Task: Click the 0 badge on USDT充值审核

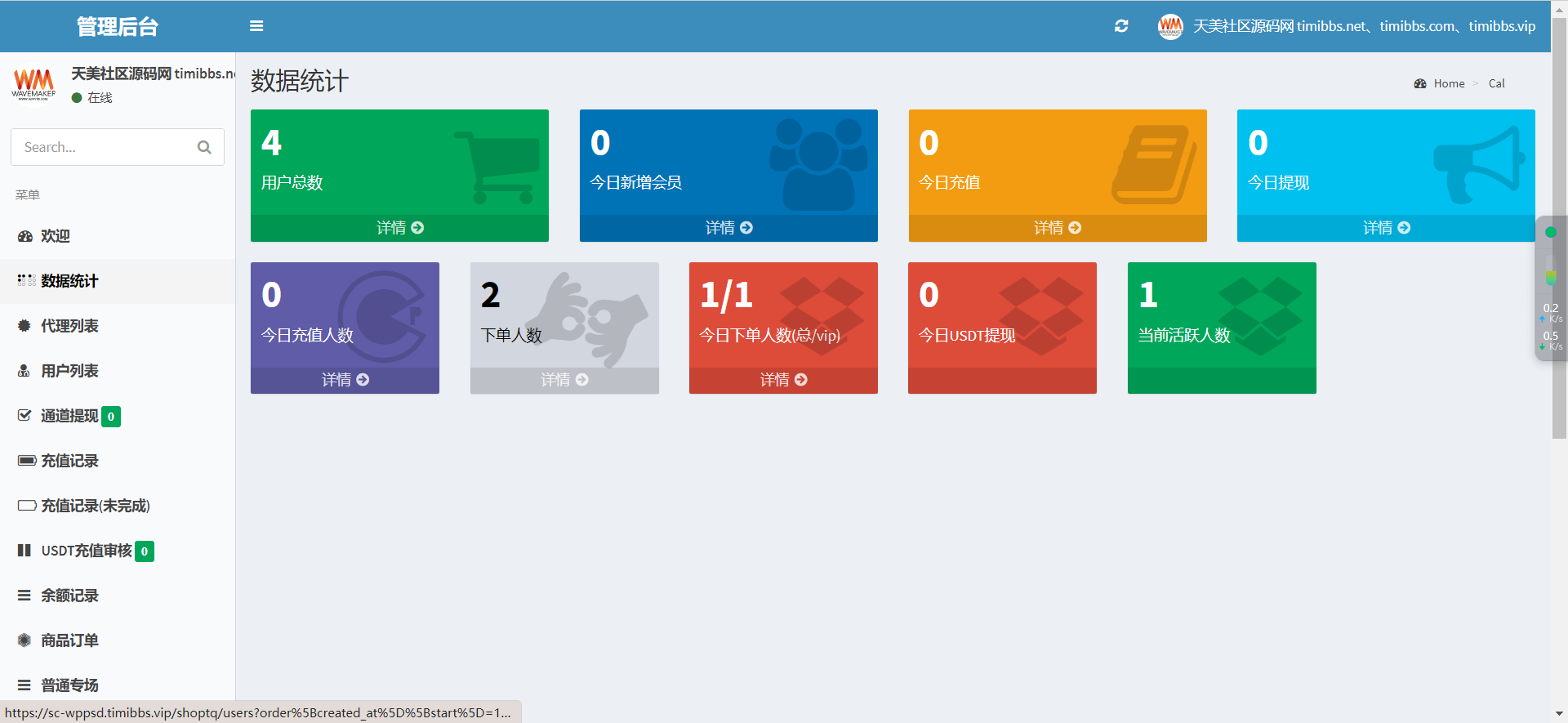Action: click(145, 551)
